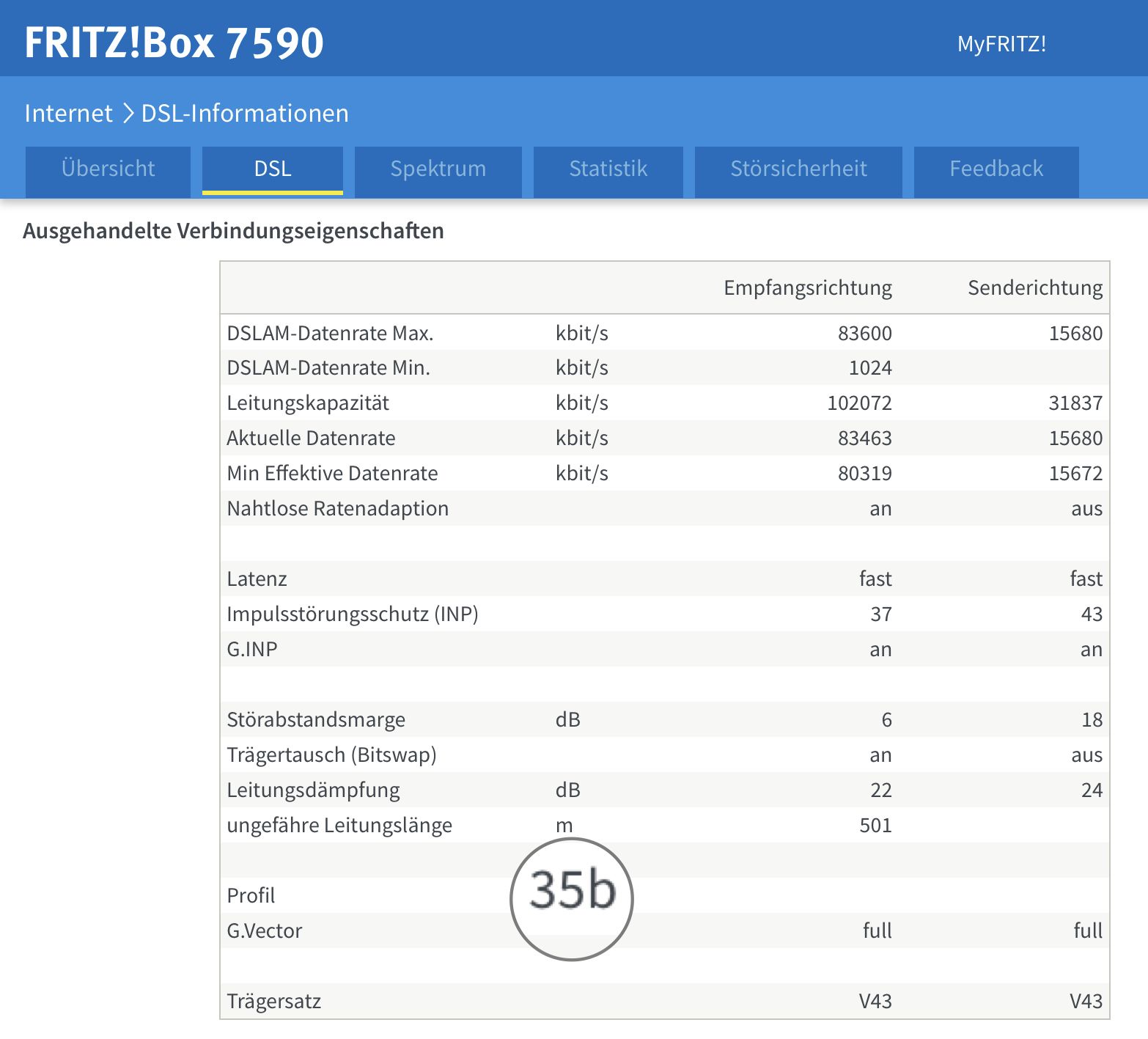
Task: Click the magnified 35b profile circle
Action: pos(572,898)
